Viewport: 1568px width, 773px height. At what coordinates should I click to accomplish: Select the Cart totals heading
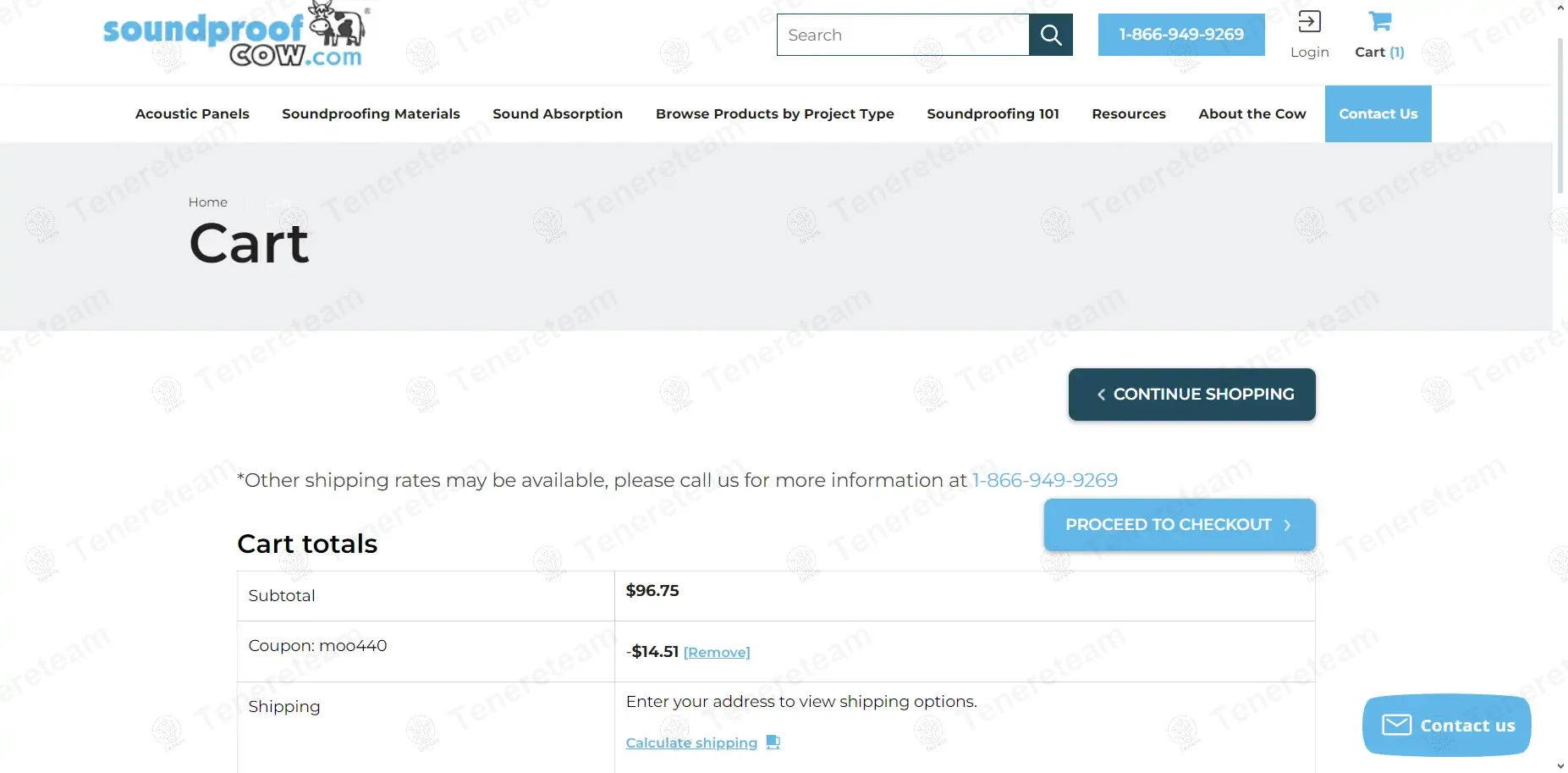coord(307,544)
